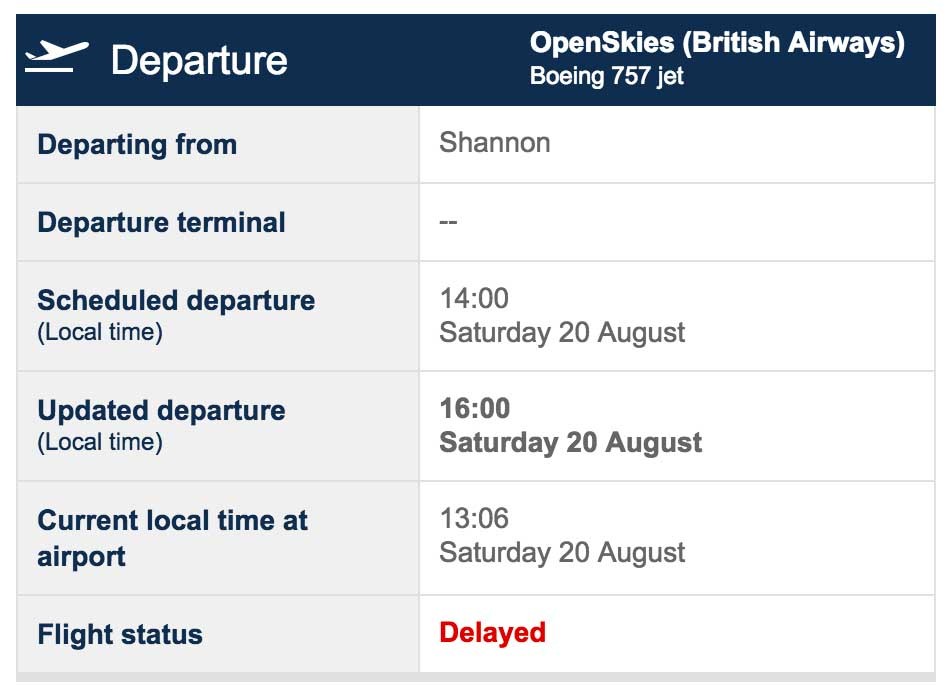Click the airplane departure icon
Image resolution: width=948 pixels, height=688 pixels.
point(57,57)
